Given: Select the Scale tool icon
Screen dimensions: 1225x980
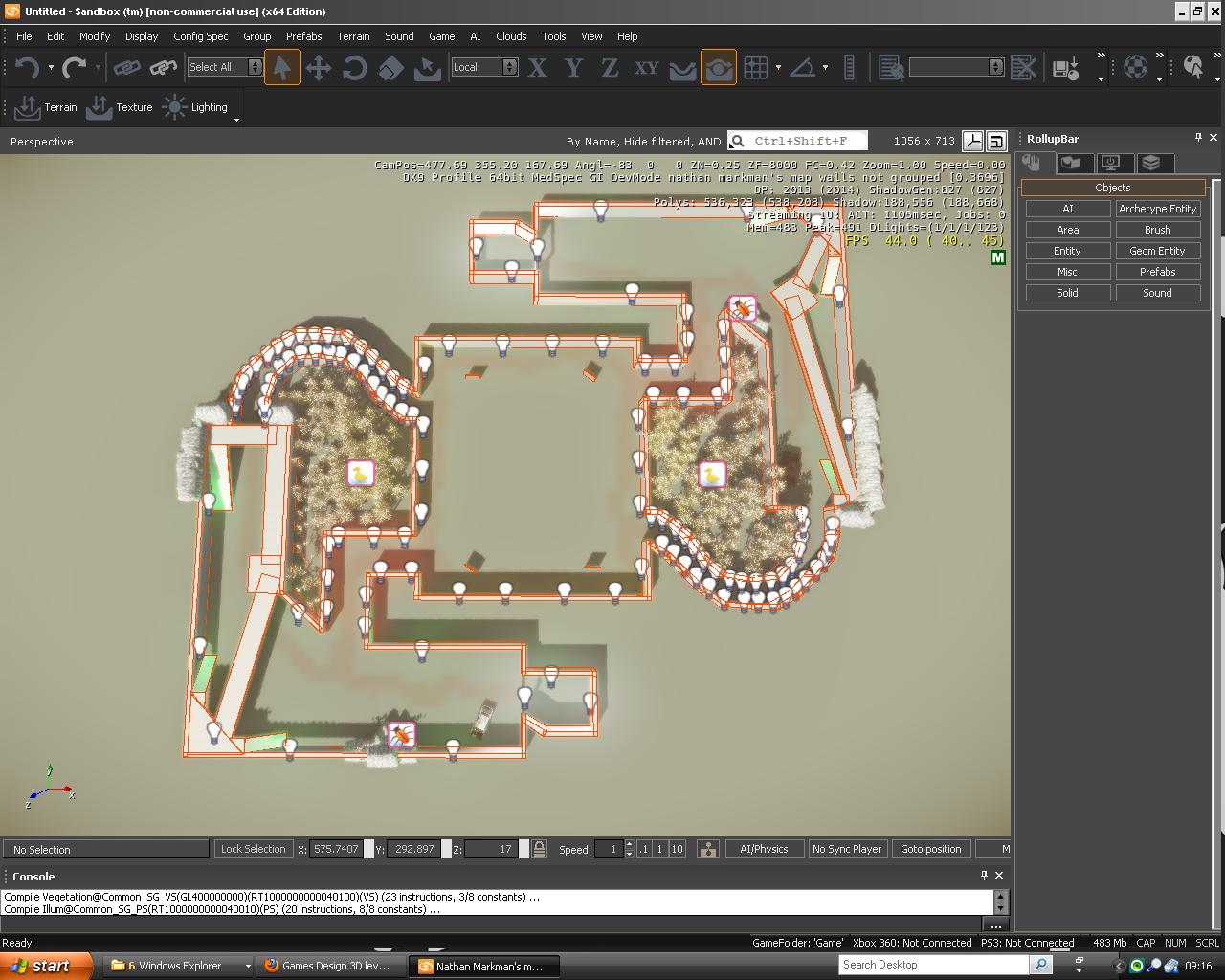Looking at the screenshot, I should click(x=390, y=67).
